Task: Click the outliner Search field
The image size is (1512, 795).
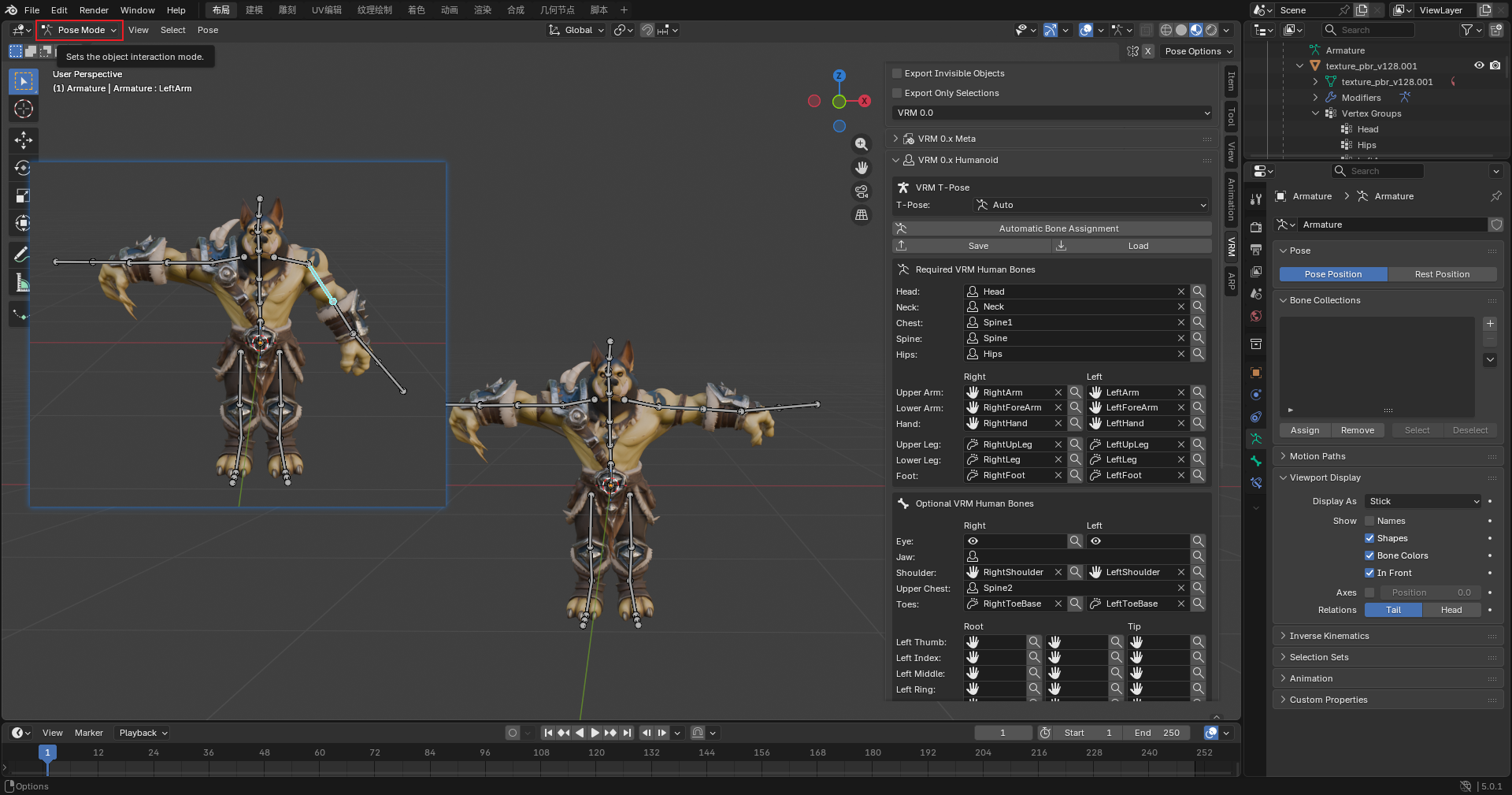Action: point(1368,30)
